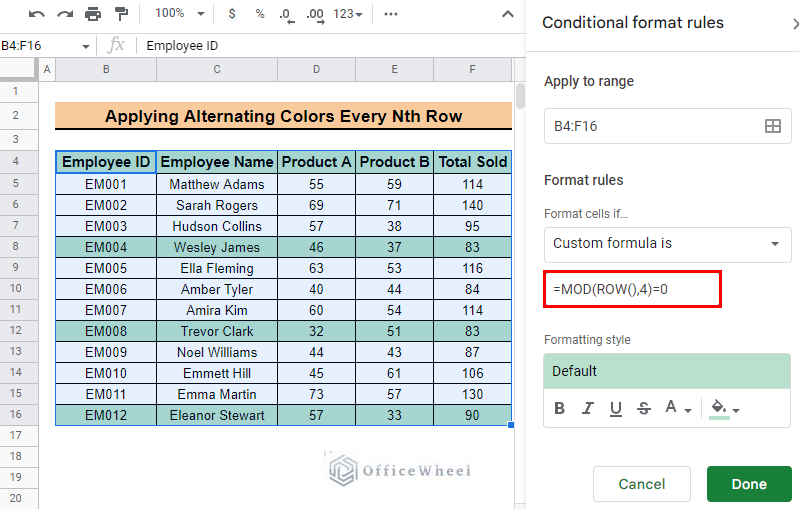
Task: Select column B header
Action: (x=106, y=69)
